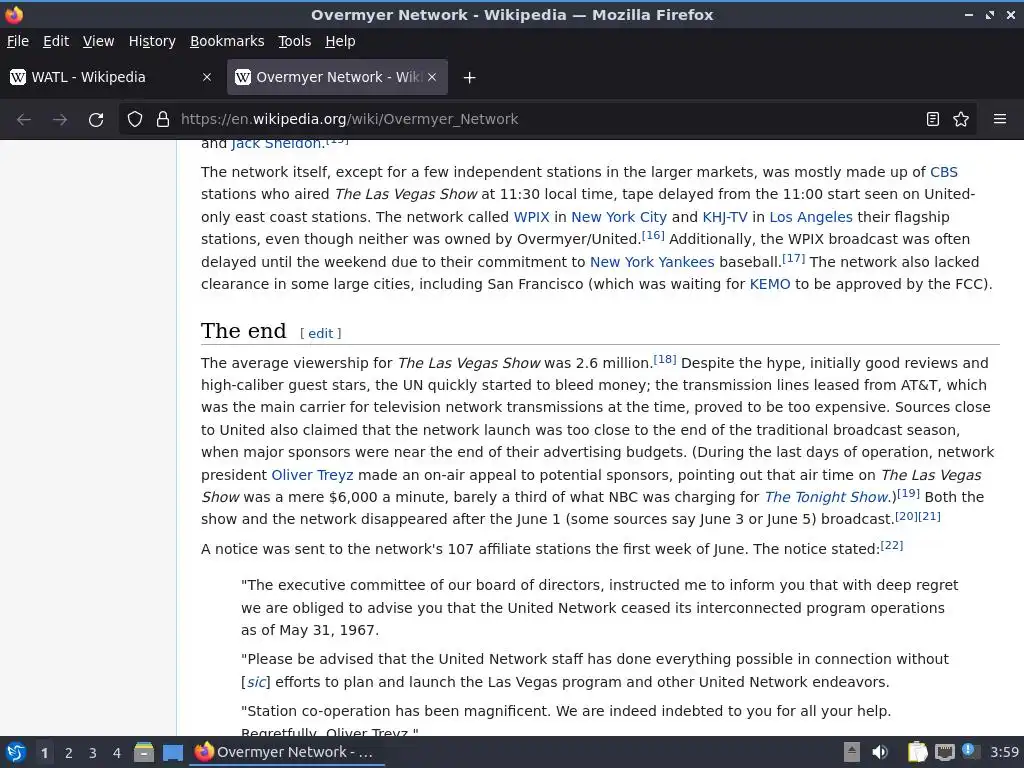
Task: Open the tracking protection shield icon
Action: pyautogui.click(x=135, y=119)
